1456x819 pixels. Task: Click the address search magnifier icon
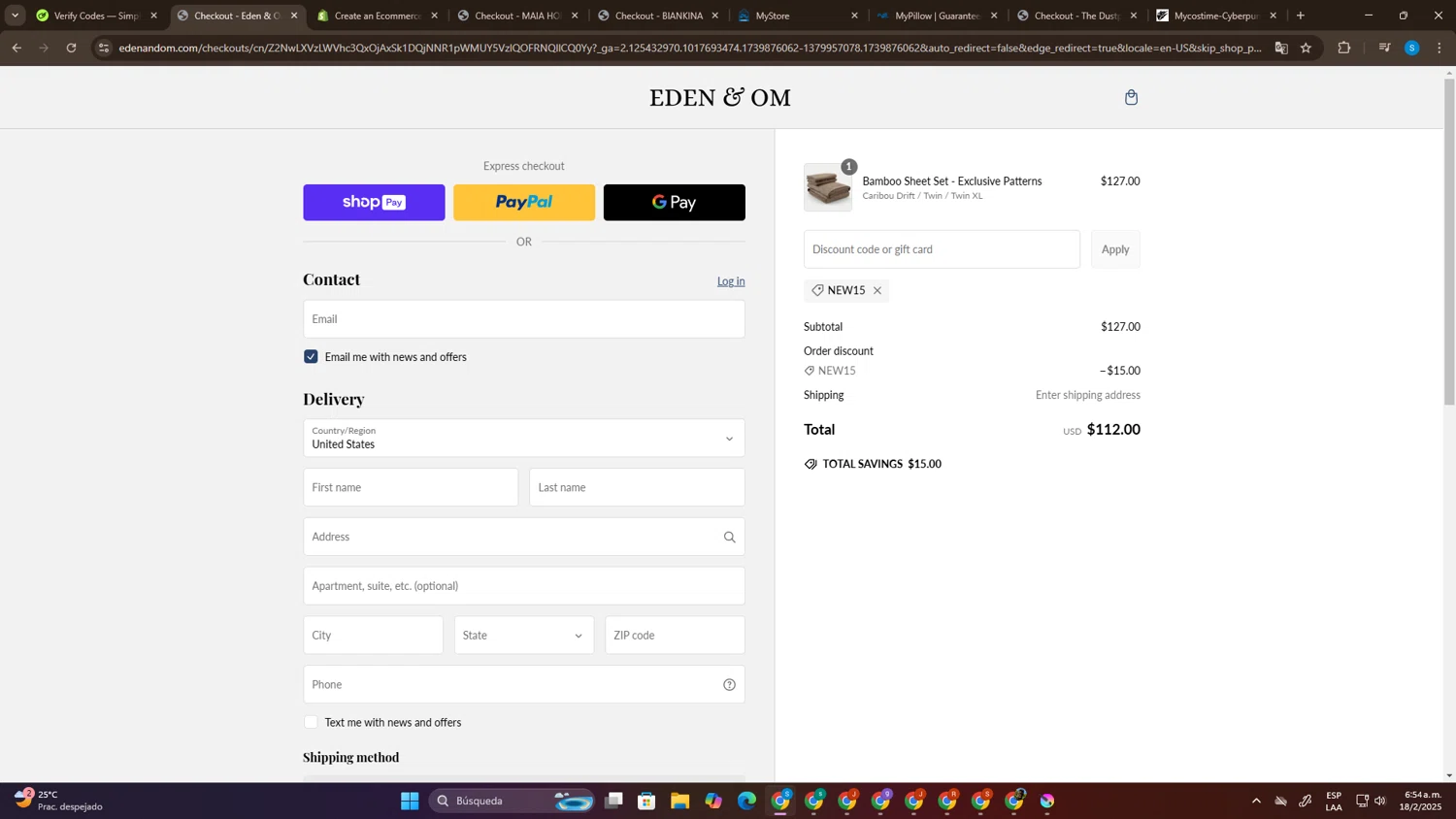(x=729, y=537)
